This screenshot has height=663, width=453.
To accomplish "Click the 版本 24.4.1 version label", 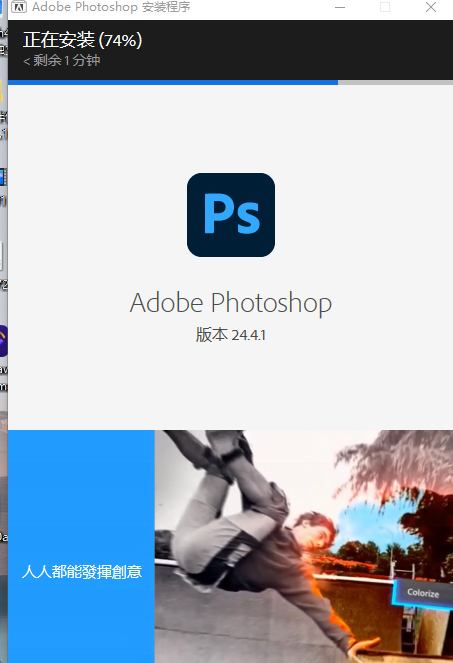I will pos(231,335).
